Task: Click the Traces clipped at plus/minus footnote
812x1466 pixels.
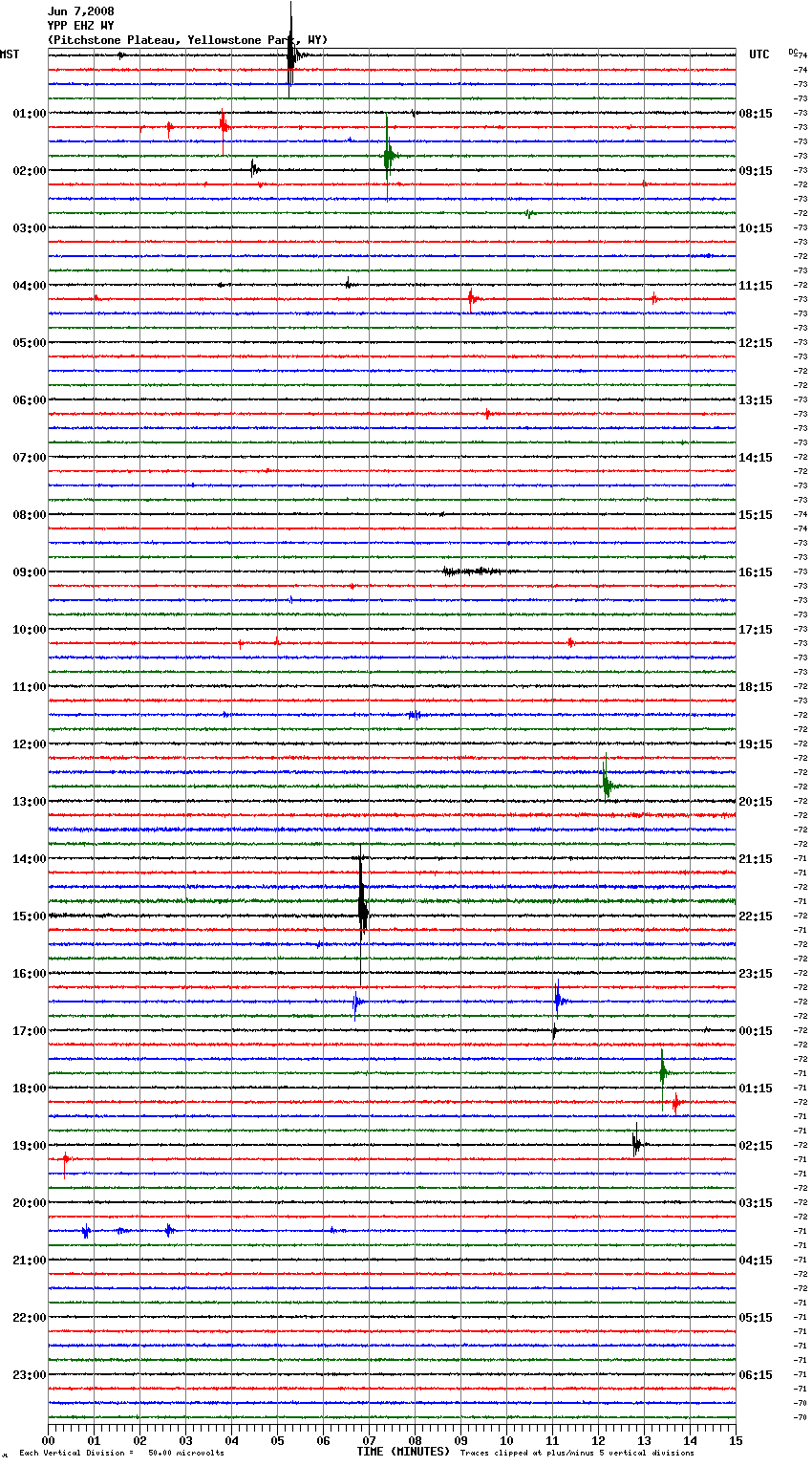Action: click(x=577, y=1453)
